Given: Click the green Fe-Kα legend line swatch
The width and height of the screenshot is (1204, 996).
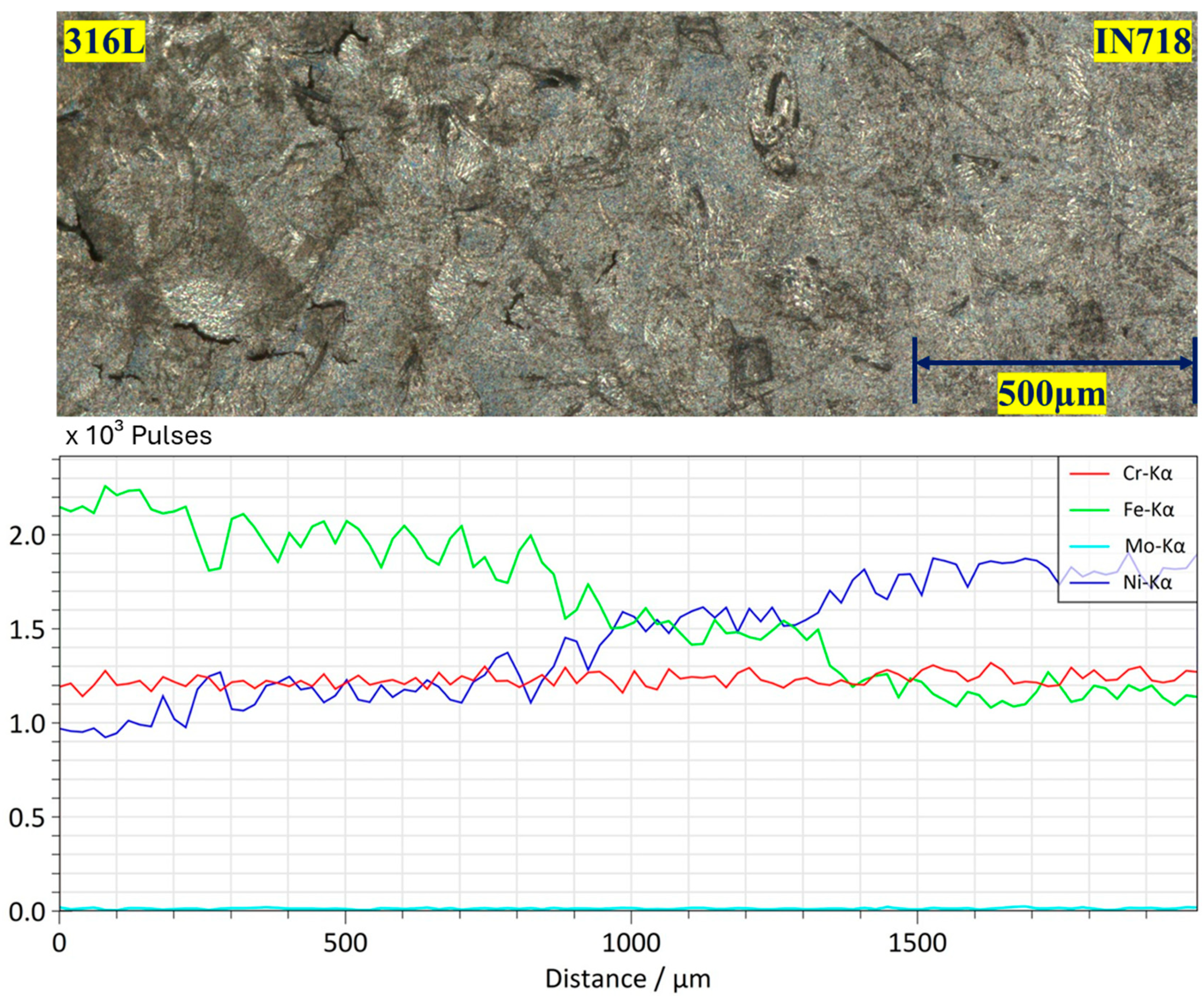Looking at the screenshot, I should [x=1089, y=510].
